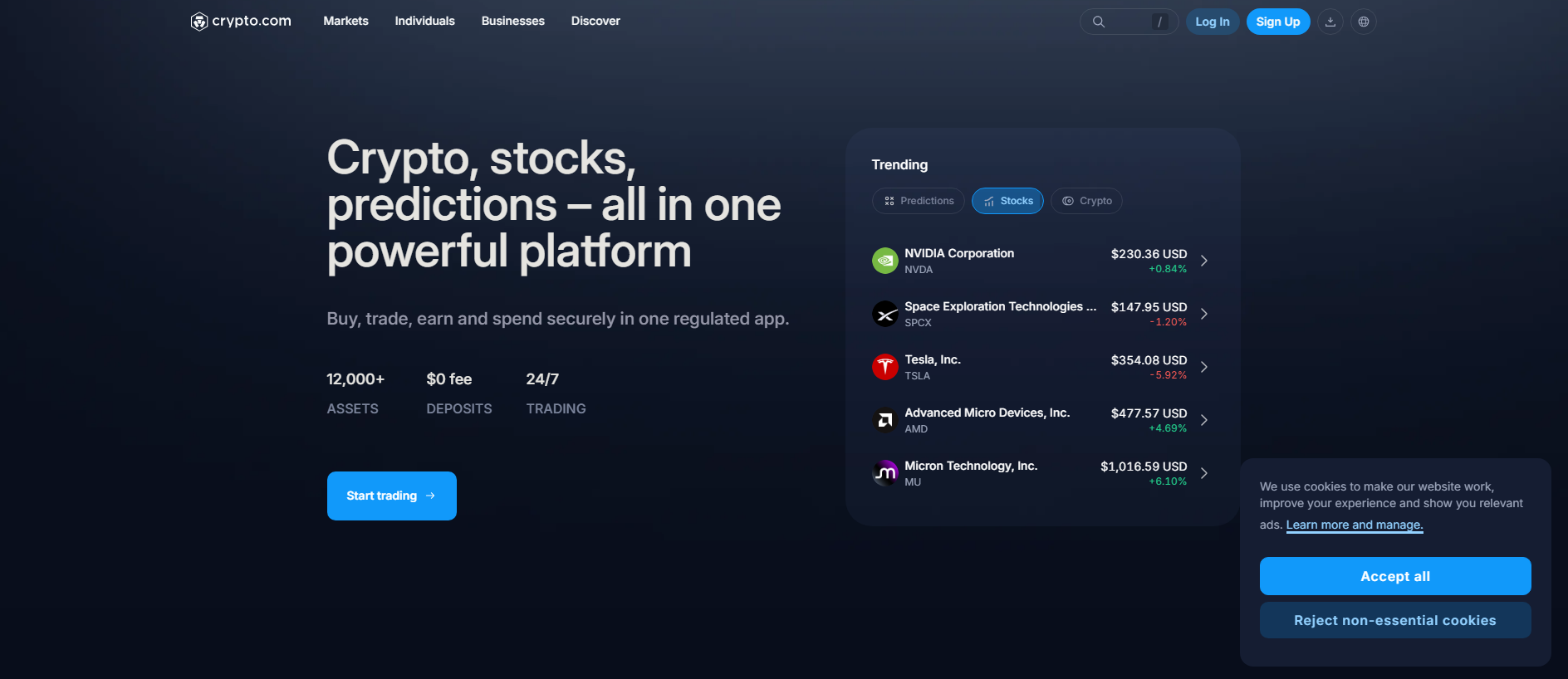The height and width of the screenshot is (679, 1568).
Task: Click the Micron logo icon
Action: (x=885, y=473)
